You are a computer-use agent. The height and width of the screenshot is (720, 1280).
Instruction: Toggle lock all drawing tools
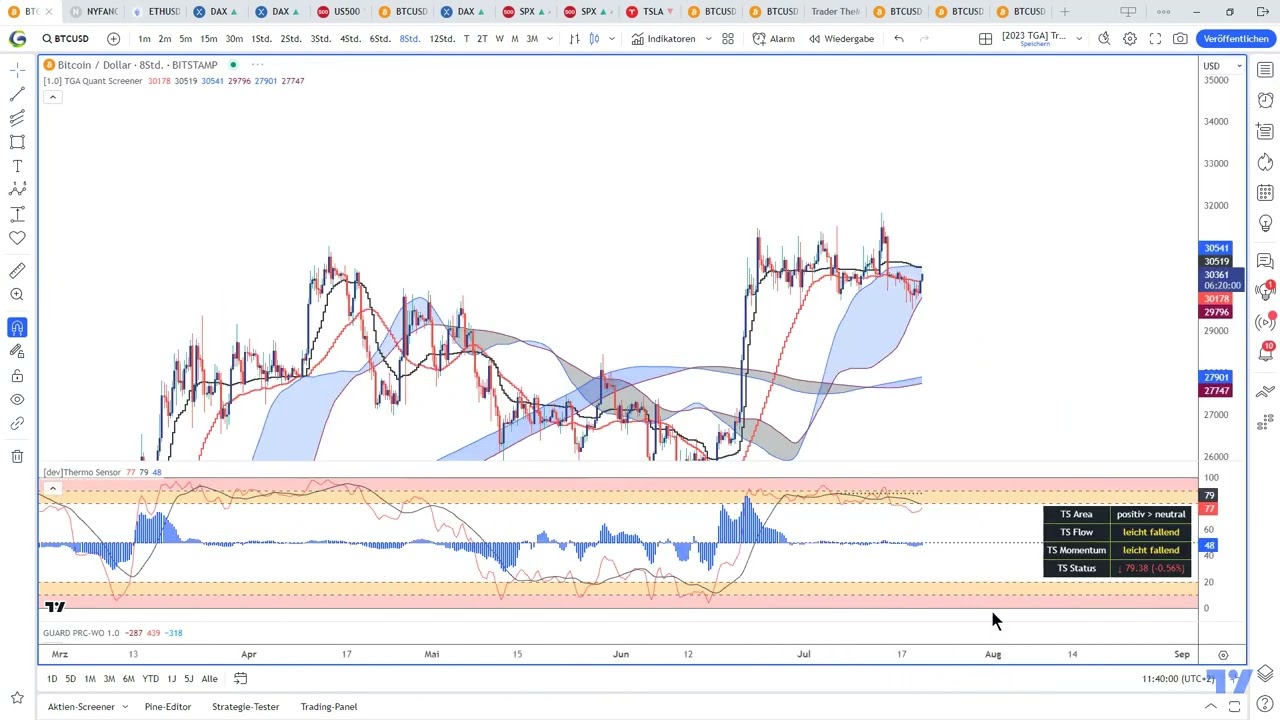(17, 376)
